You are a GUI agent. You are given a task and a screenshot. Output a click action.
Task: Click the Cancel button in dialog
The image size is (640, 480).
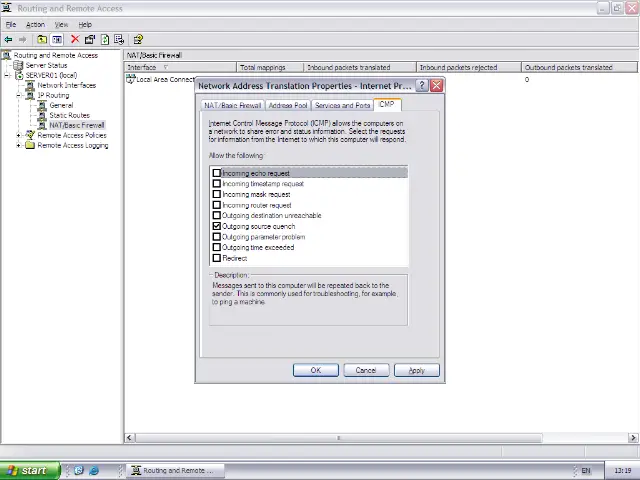(366, 370)
